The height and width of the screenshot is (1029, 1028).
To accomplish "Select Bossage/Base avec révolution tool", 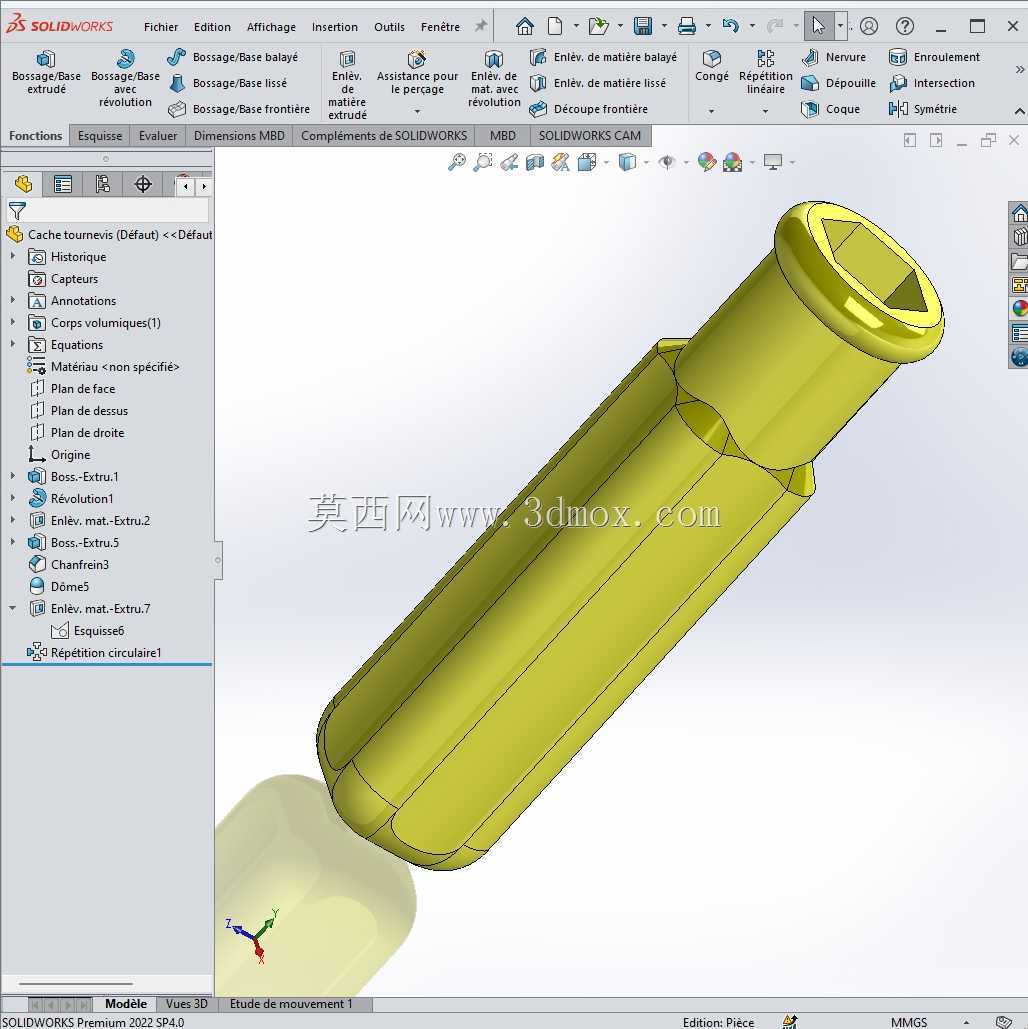I will coord(125,79).
